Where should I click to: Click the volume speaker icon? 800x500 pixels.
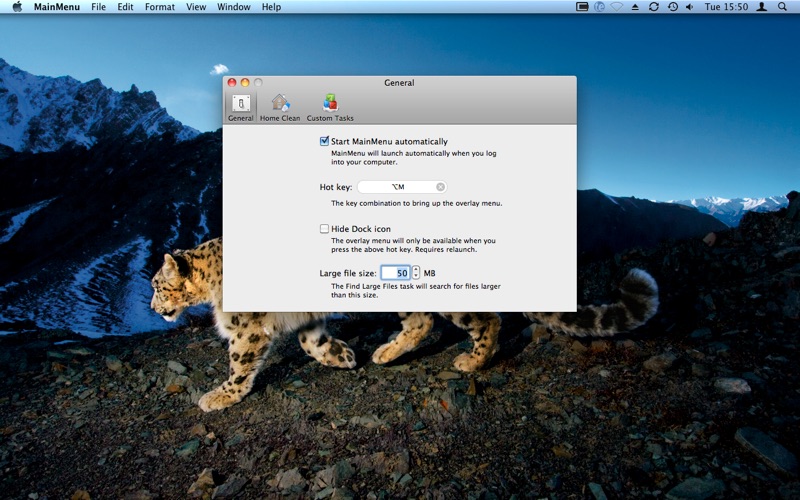coord(690,7)
